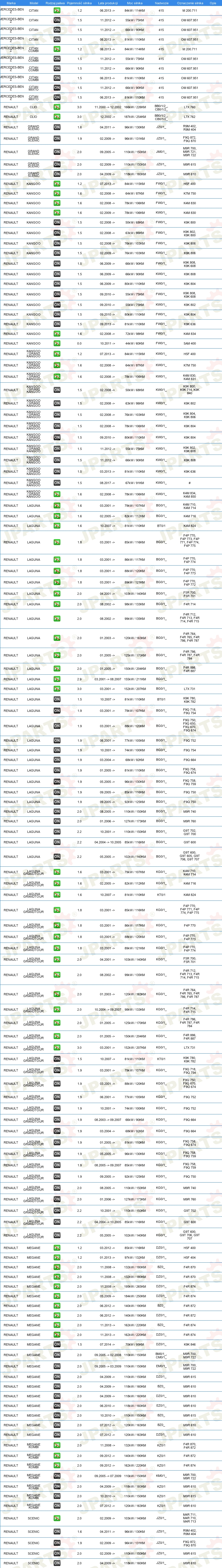
Task: Click the Model column header
Action: point(33,3)
